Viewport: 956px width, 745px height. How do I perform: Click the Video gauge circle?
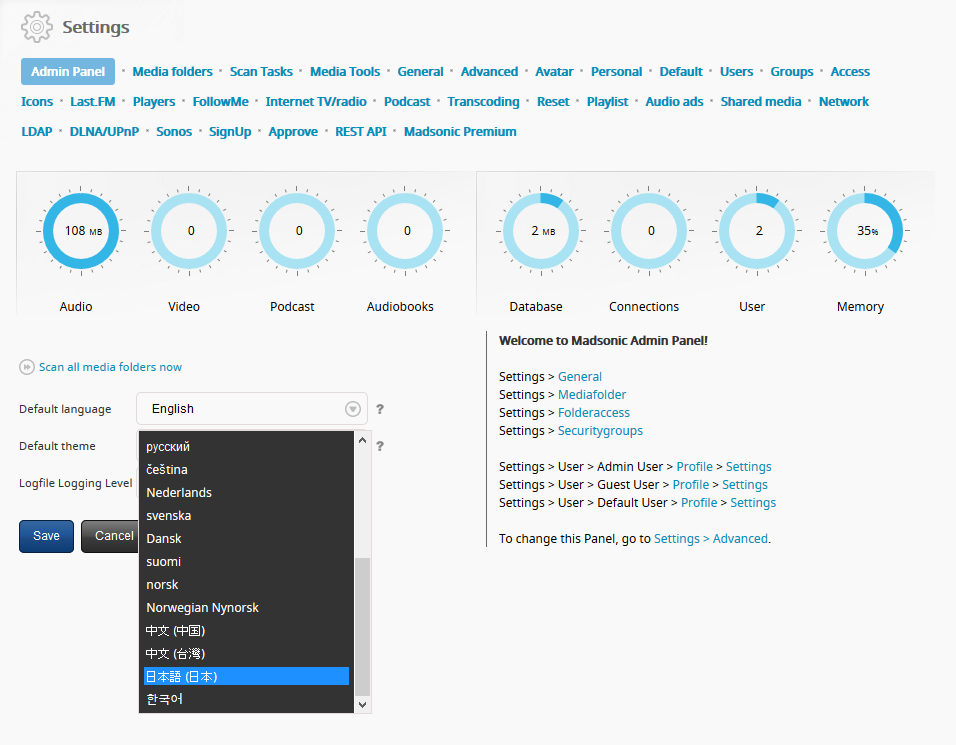click(x=189, y=231)
